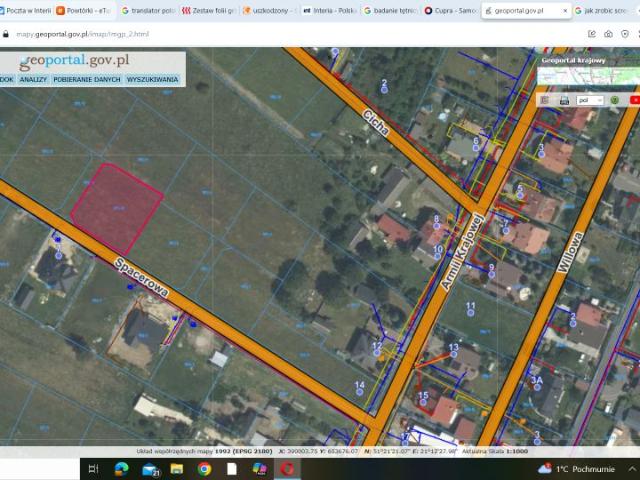Click the browser privacy shield icon
Image resolution: width=640 pixels, height=480 pixels.
[x=625, y=34]
